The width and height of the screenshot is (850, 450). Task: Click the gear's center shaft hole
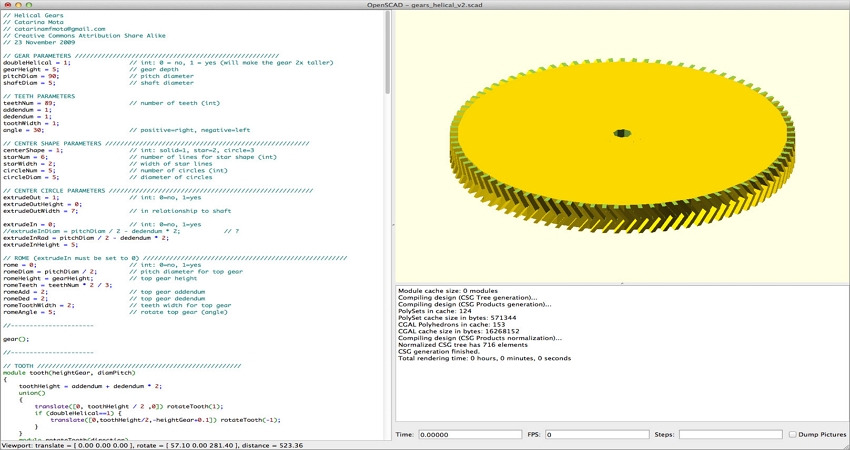pyautogui.click(x=622, y=133)
